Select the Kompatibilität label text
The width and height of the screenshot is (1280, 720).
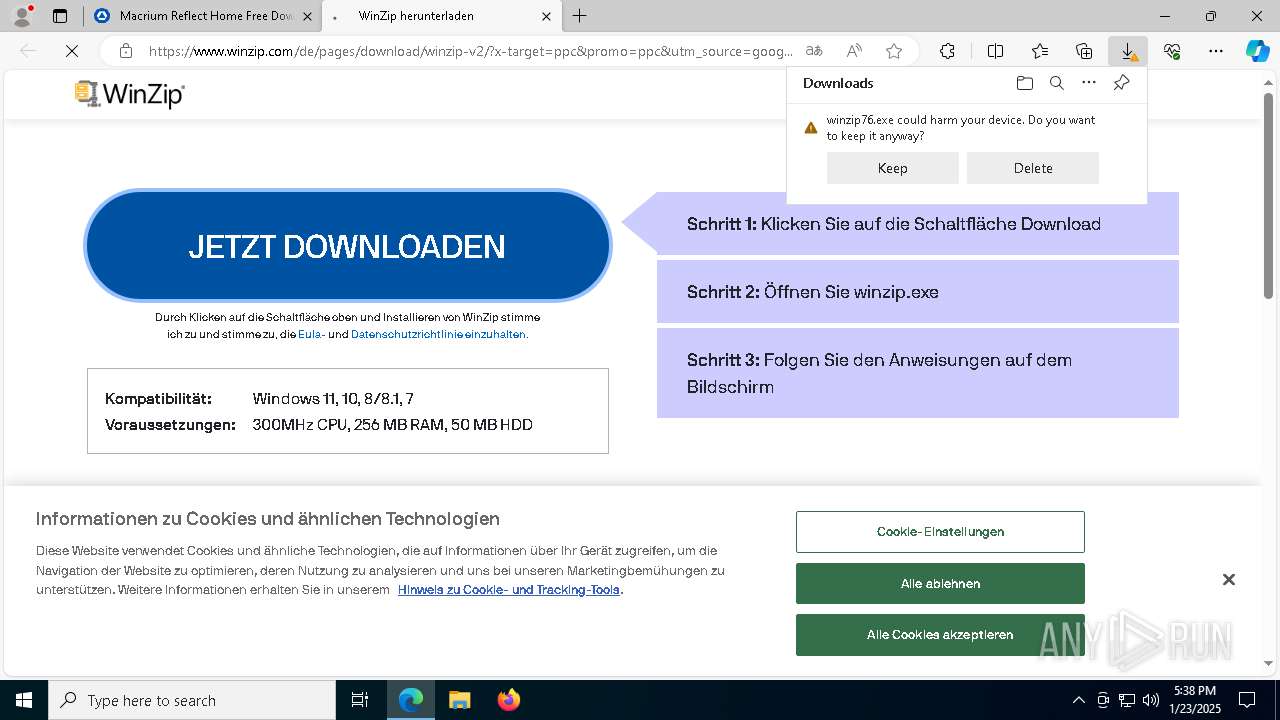[x=158, y=399]
